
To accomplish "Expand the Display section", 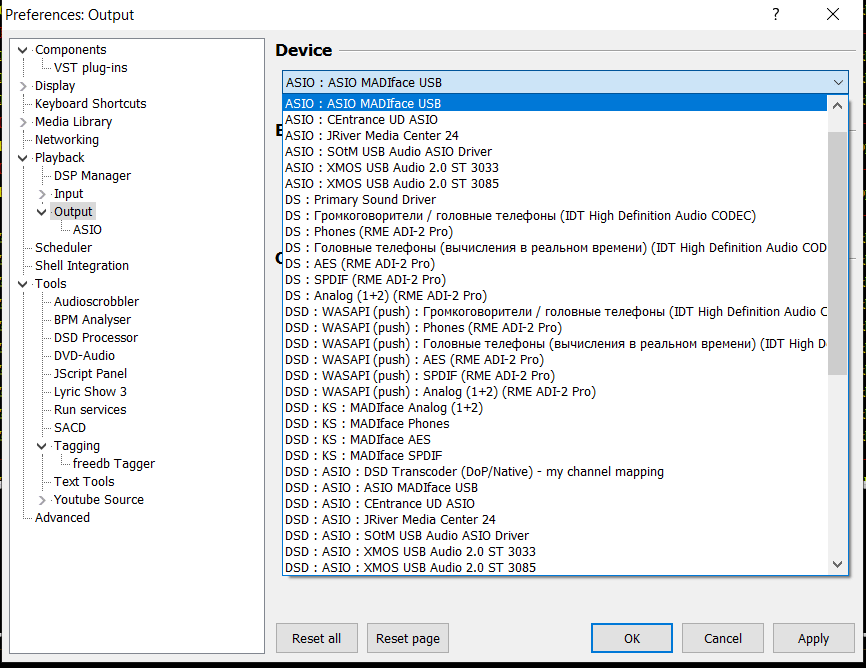I will [22, 85].
